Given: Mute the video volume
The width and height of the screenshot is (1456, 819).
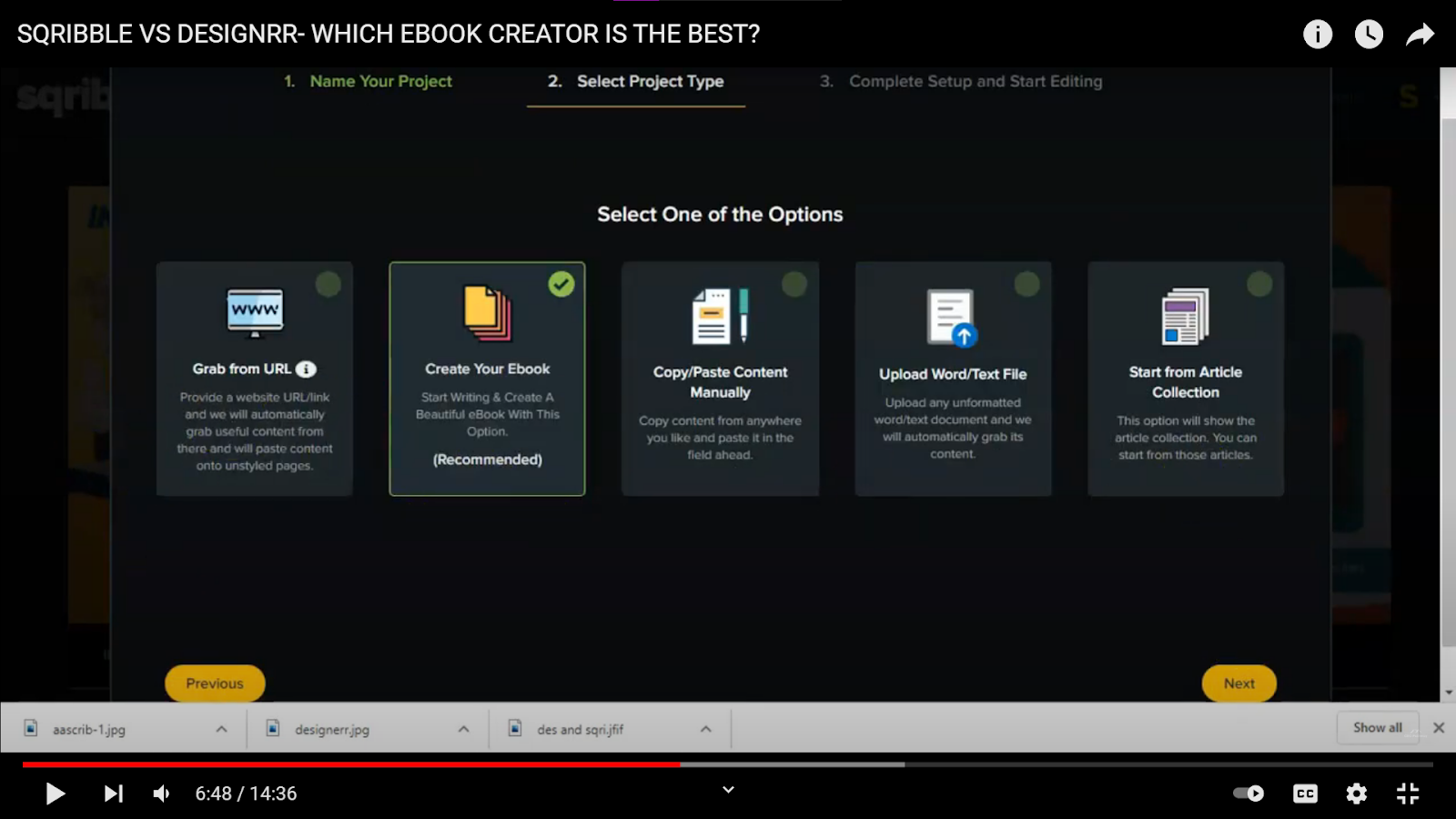Looking at the screenshot, I should [x=162, y=794].
